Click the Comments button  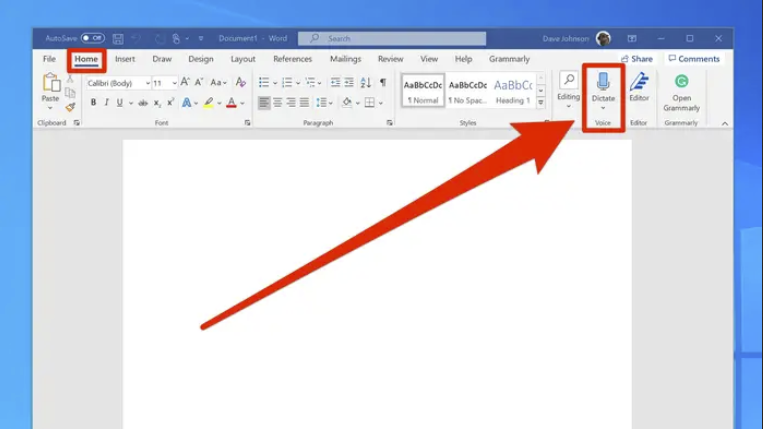[x=694, y=59]
